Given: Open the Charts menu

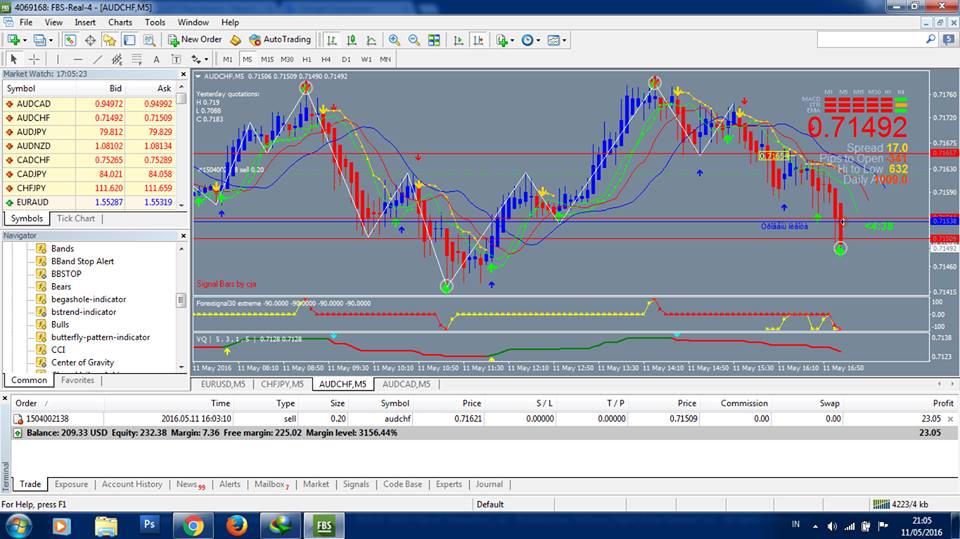Looking at the screenshot, I should pyautogui.click(x=119, y=22).
